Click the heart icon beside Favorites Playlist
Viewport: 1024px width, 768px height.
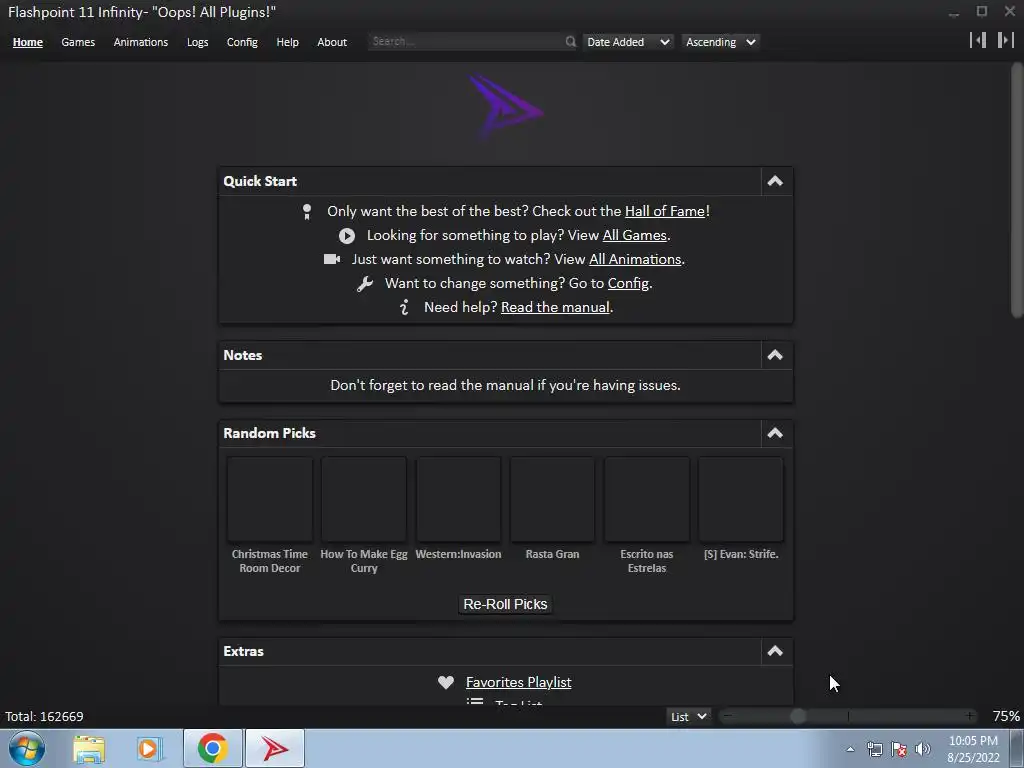tap(446, 682)
